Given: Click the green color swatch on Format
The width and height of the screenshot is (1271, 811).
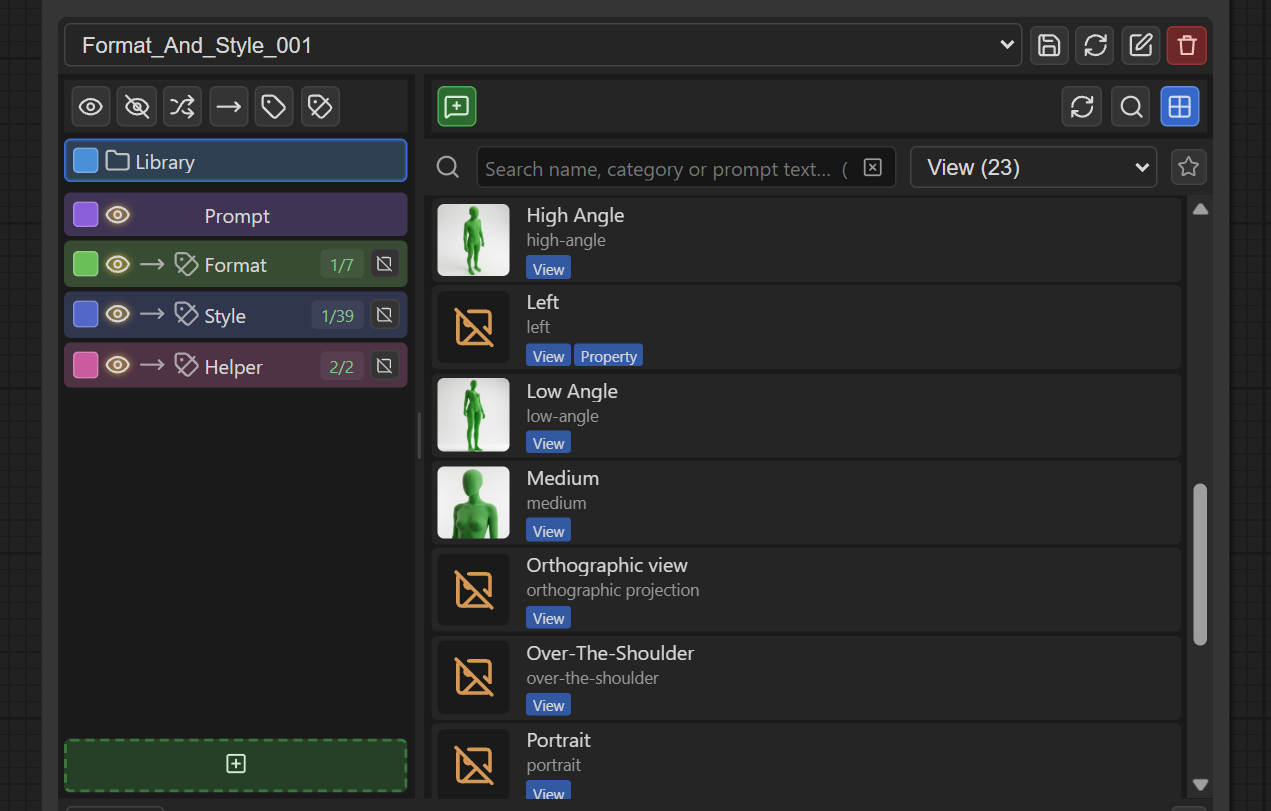Looking at the screenshot, I should coord(86,264).
